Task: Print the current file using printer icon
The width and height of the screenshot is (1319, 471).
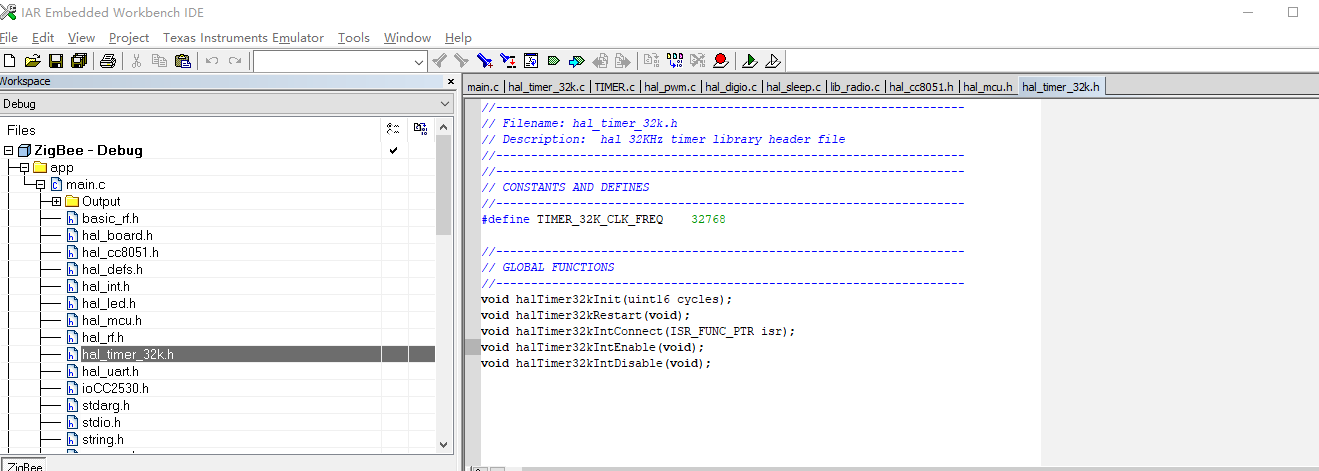Action: pyautogui.click(x=108, y=61)
